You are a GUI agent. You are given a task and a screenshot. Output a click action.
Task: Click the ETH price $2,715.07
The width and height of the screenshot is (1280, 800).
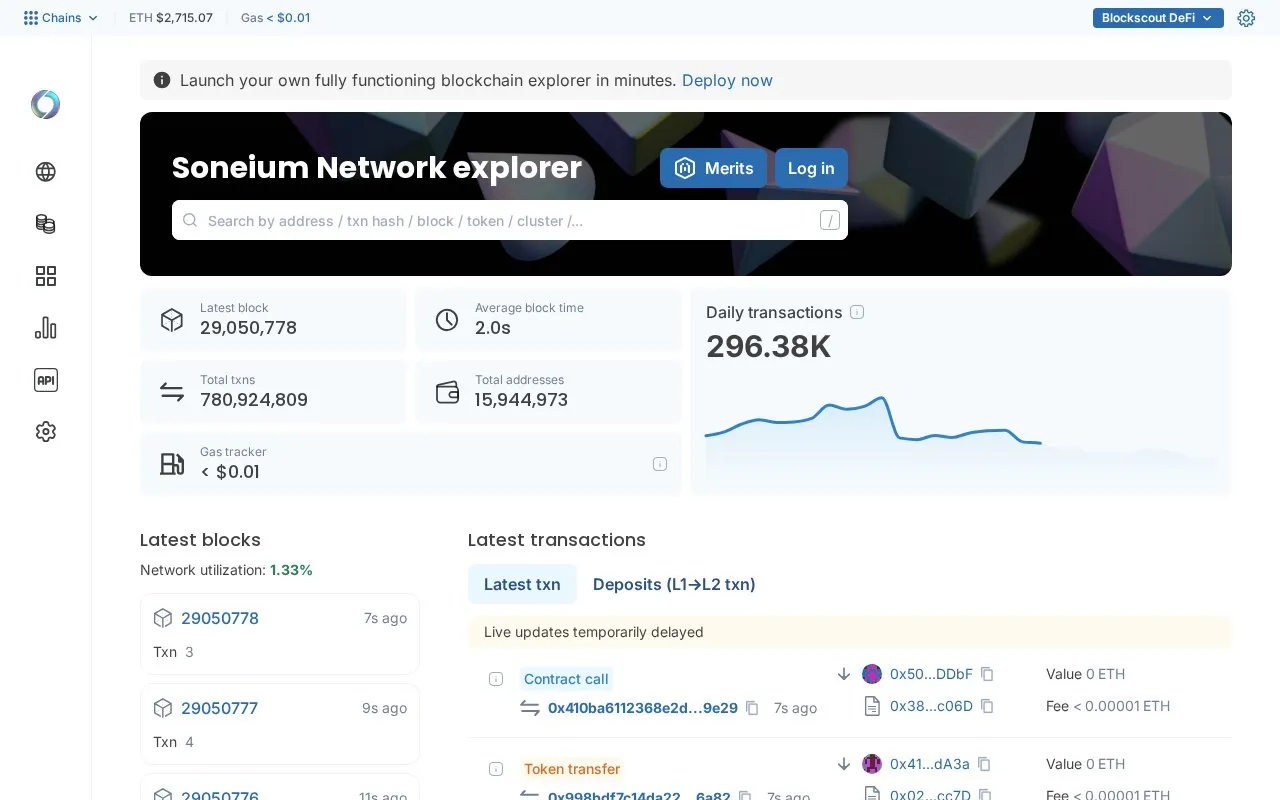184,18
